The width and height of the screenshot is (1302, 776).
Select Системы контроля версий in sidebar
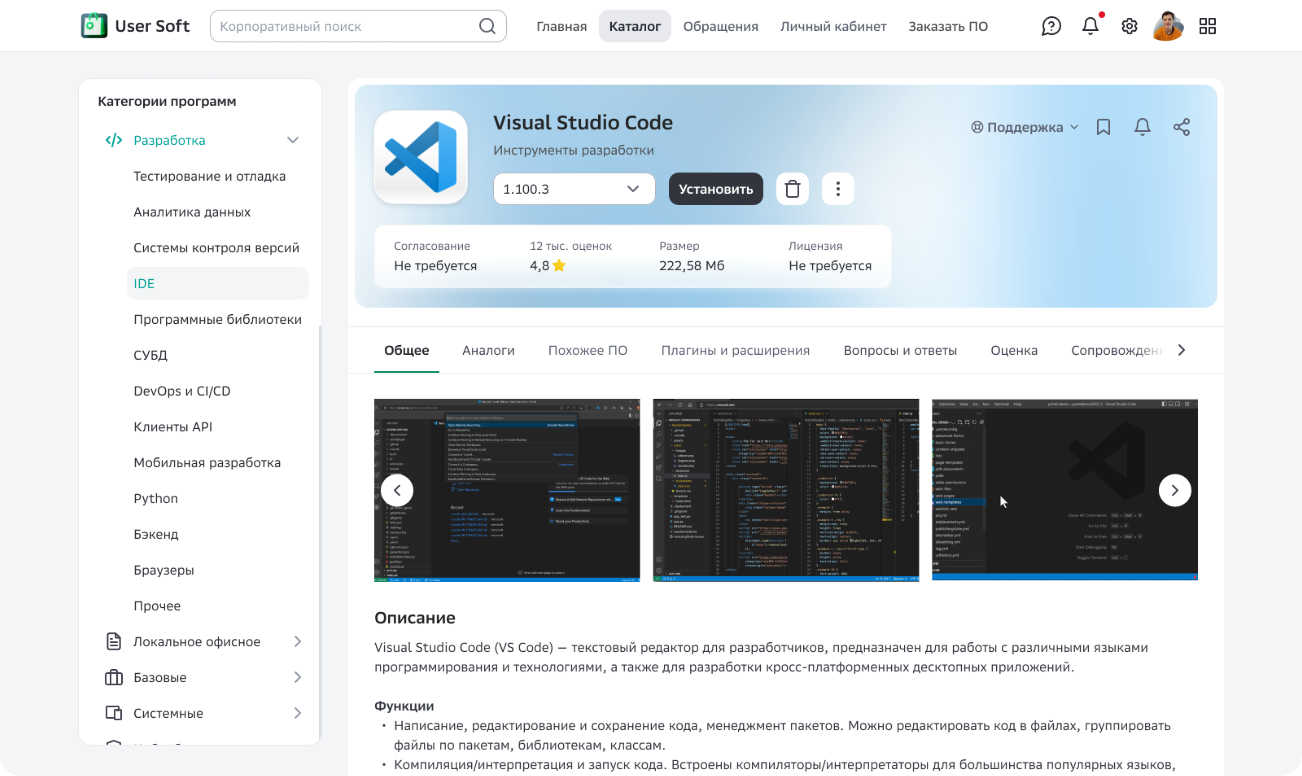pyautogui.click(x=216, y=248)
